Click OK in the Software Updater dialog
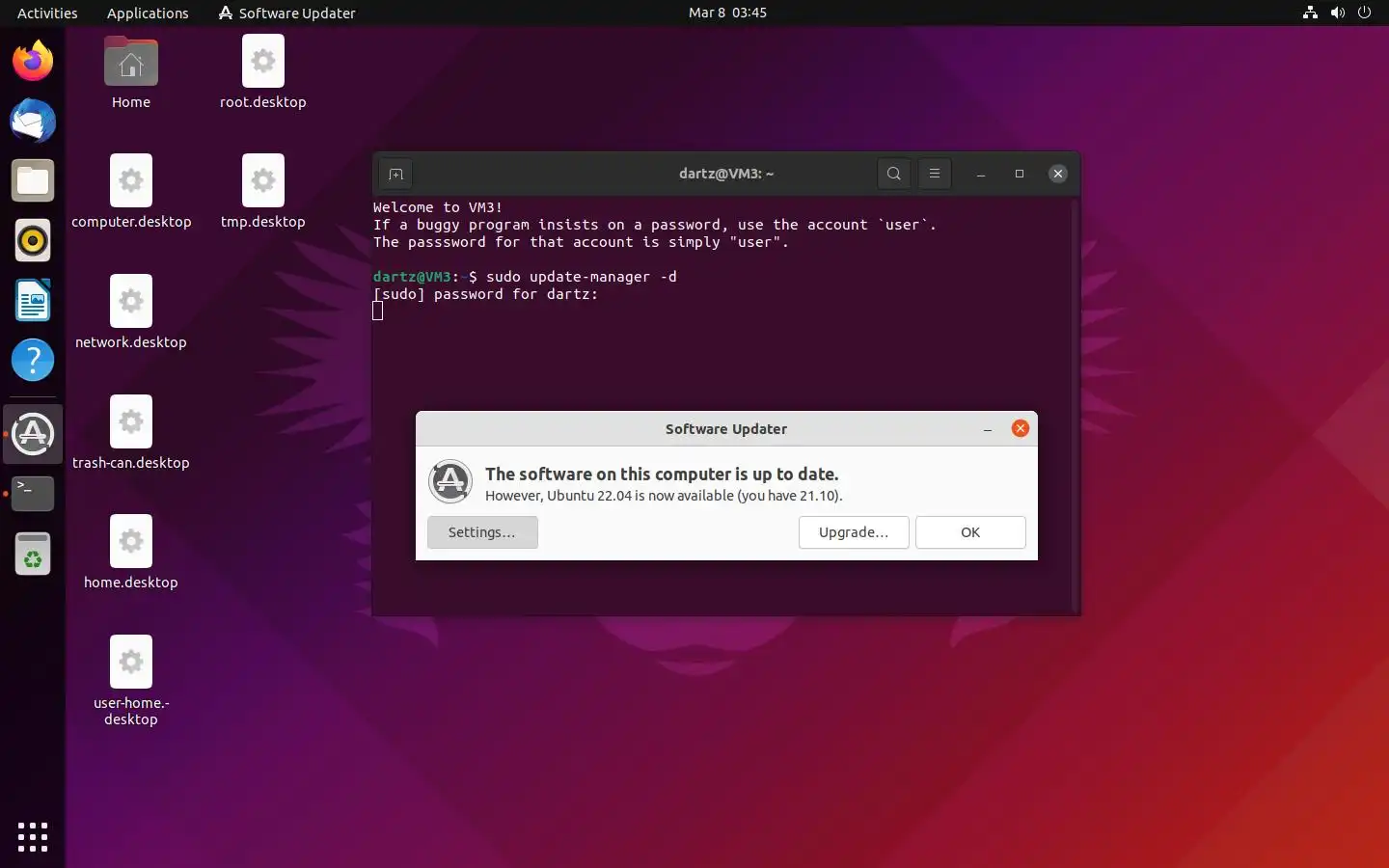Image resolution: width=1389 pixels, height=868 pixels. pos(970,532)
